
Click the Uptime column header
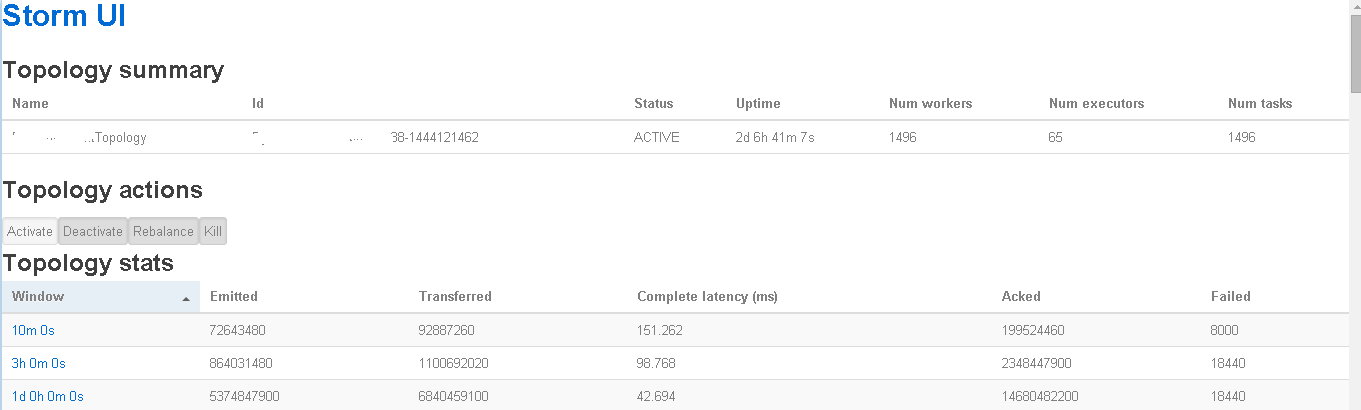point(758,104)
